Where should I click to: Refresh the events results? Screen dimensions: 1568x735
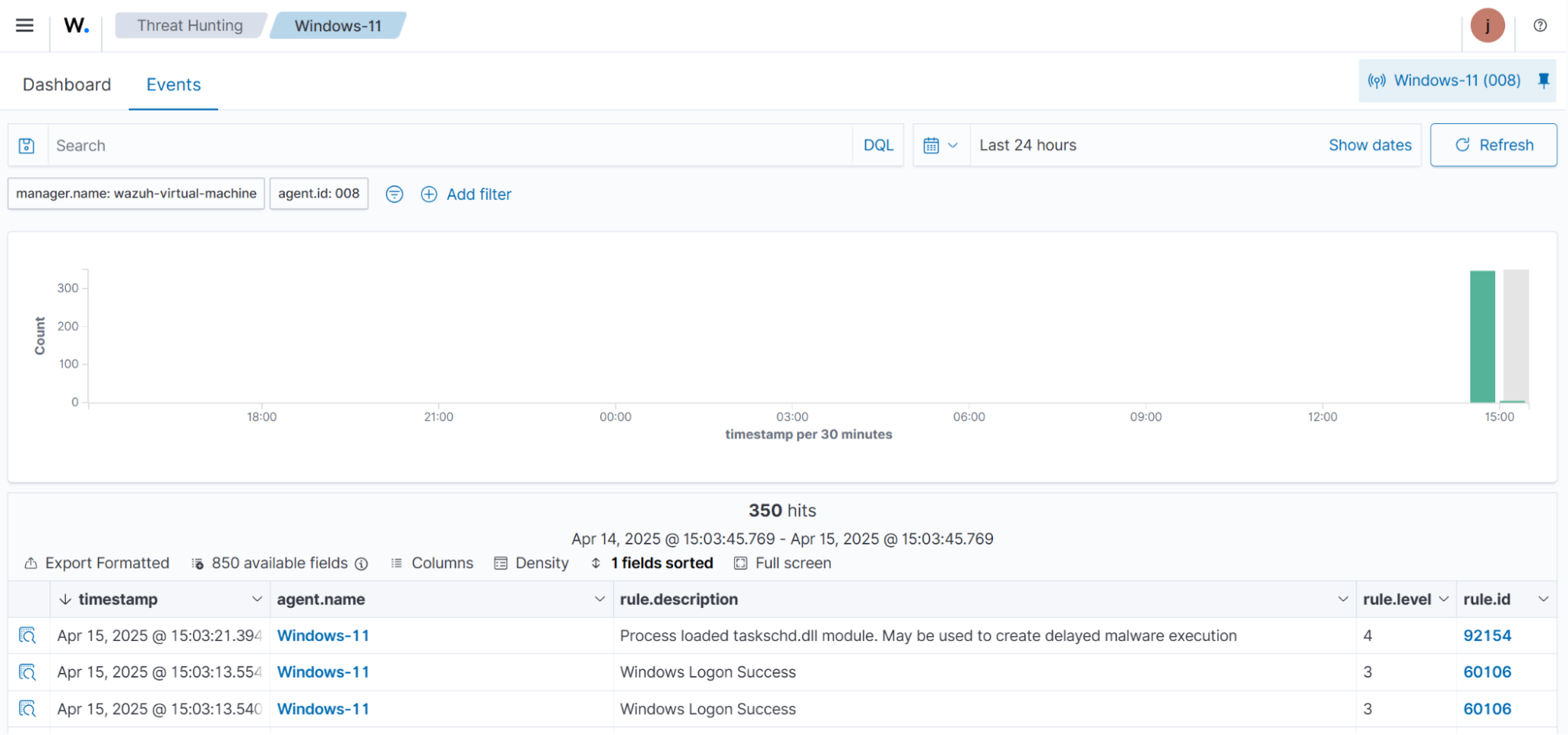(1493, 145)
